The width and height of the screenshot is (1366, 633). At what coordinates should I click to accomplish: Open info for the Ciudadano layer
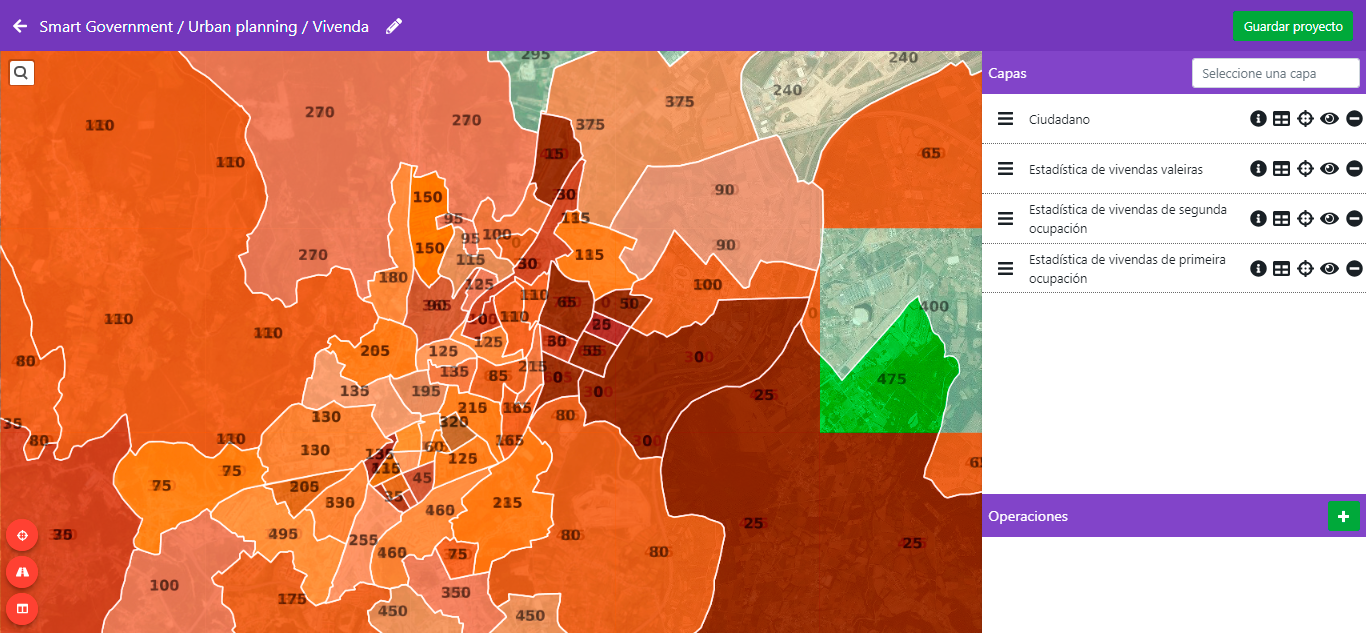[x=1258, y=119]
